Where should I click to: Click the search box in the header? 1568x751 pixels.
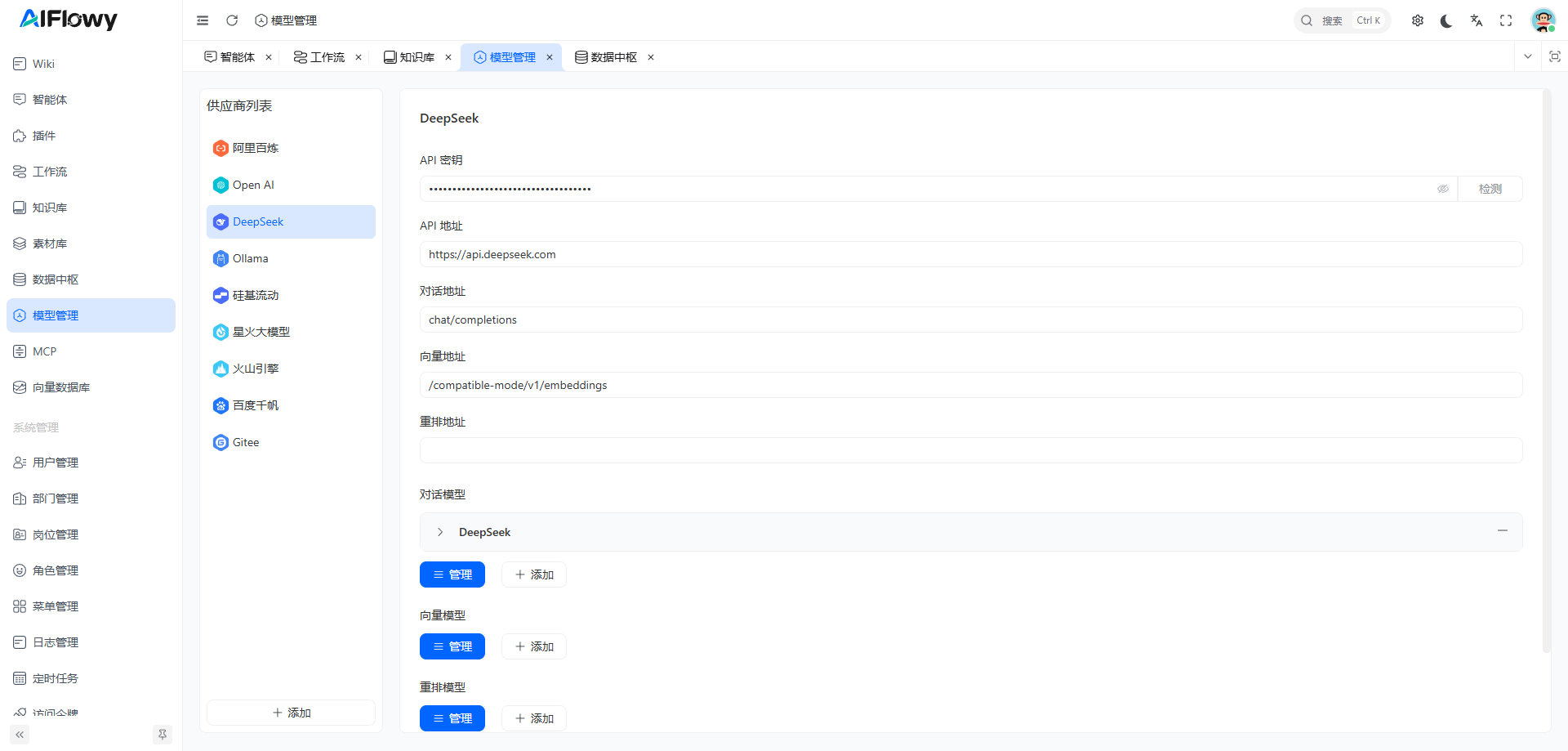(1342, 20)
